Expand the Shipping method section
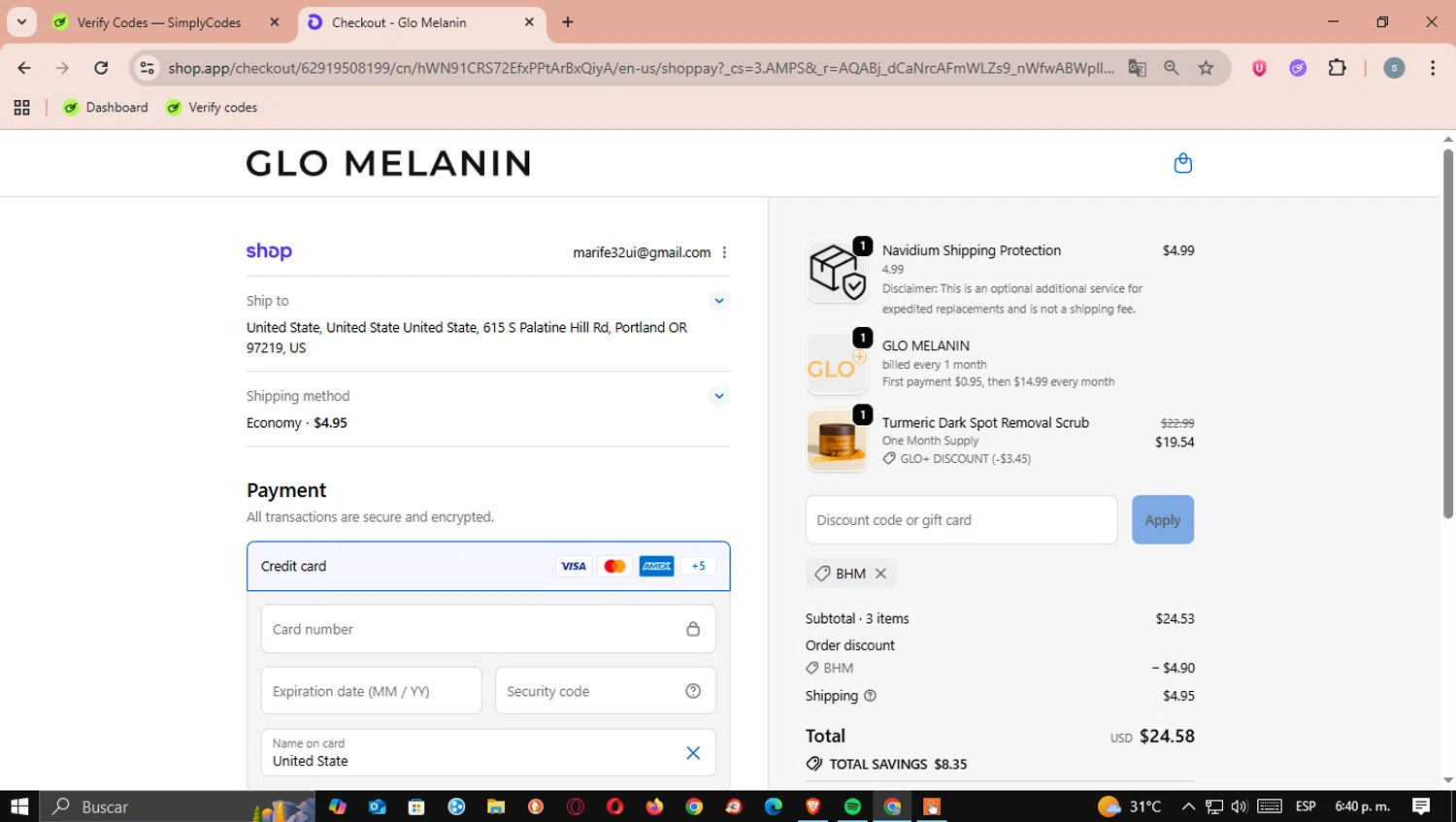The height and width of the screenshot is (822, 1456). pyautogui.click(x=719, y=396)
